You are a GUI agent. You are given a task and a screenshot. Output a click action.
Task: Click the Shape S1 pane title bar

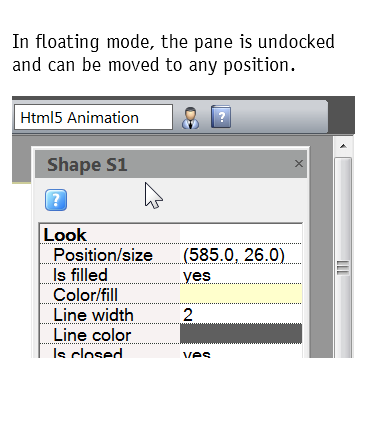(x=171, y=164)
